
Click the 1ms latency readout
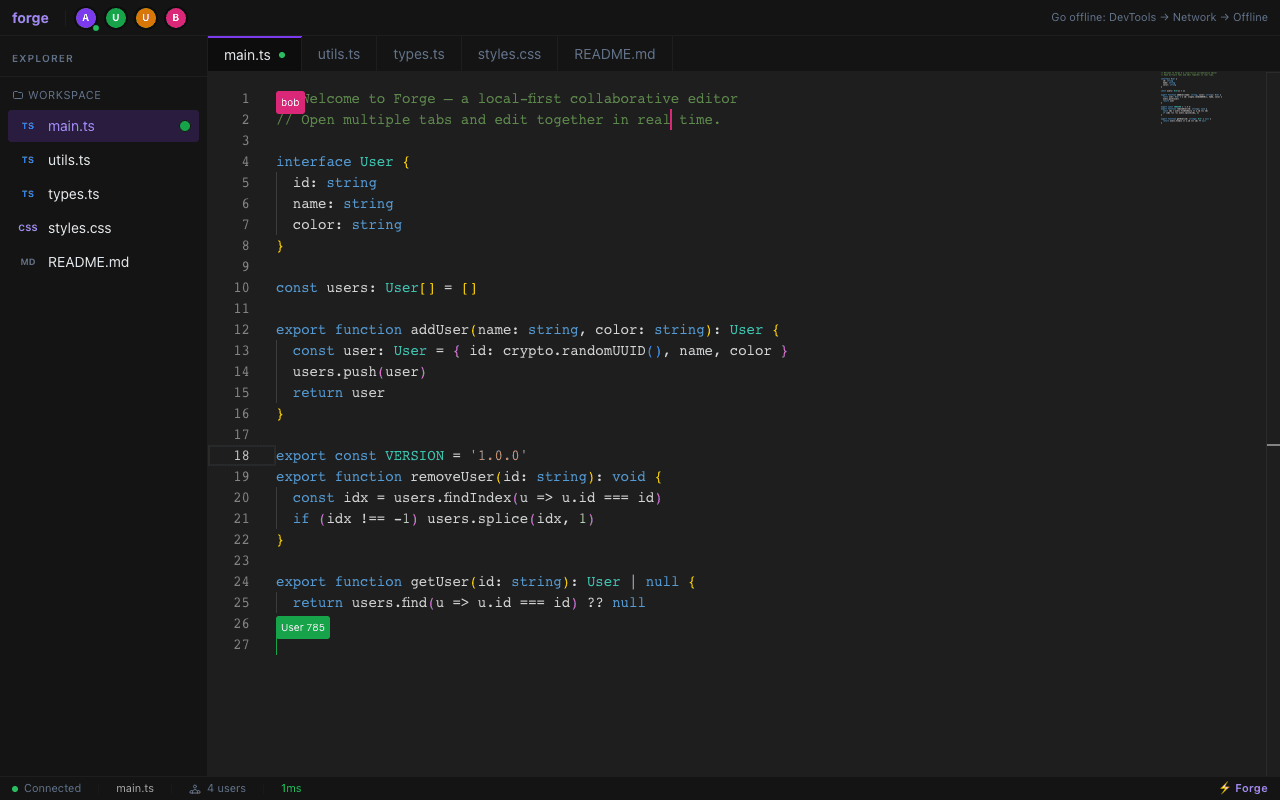click(x=291, y=788)
